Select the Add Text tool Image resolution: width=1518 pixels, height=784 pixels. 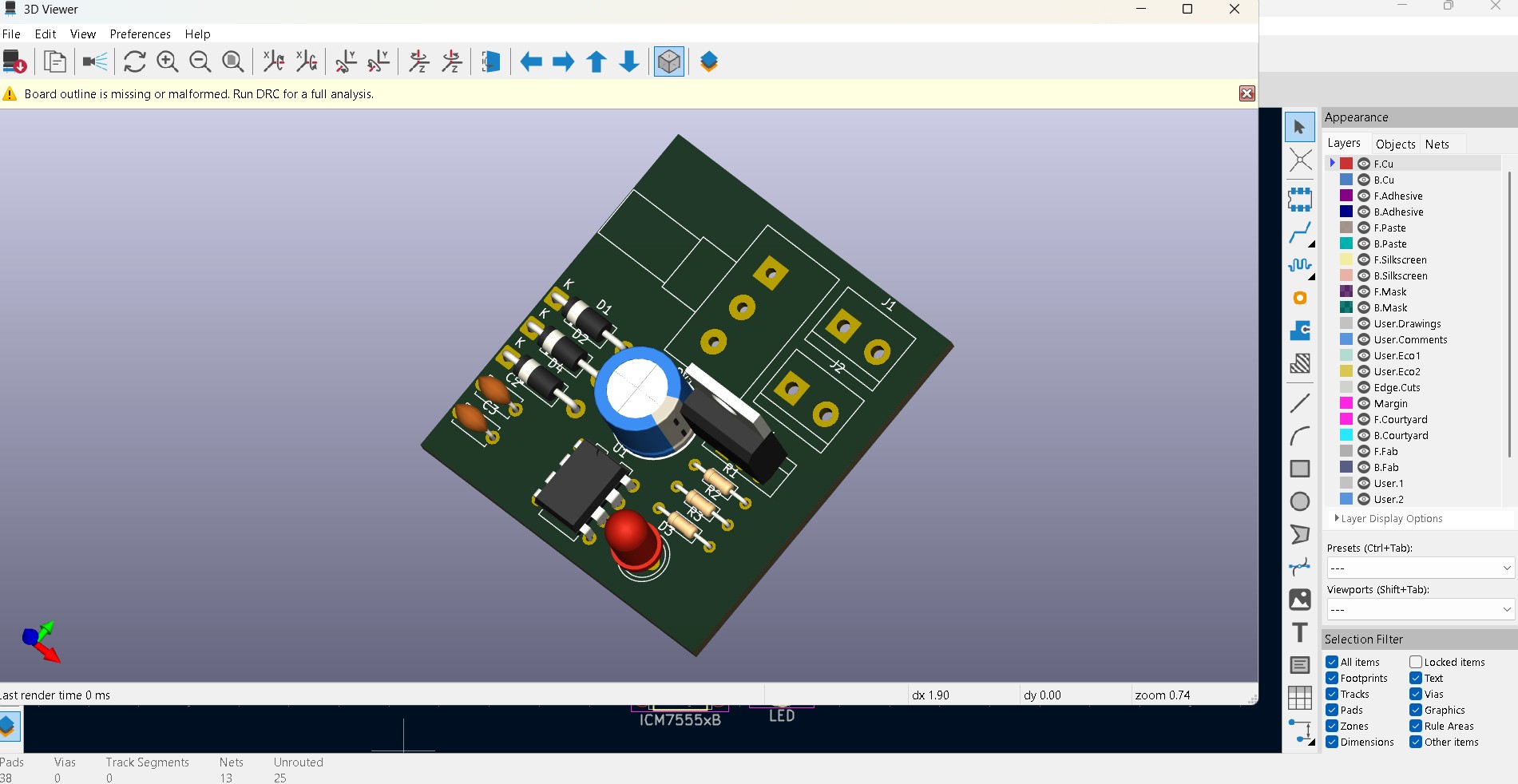tap(1298, 632)
